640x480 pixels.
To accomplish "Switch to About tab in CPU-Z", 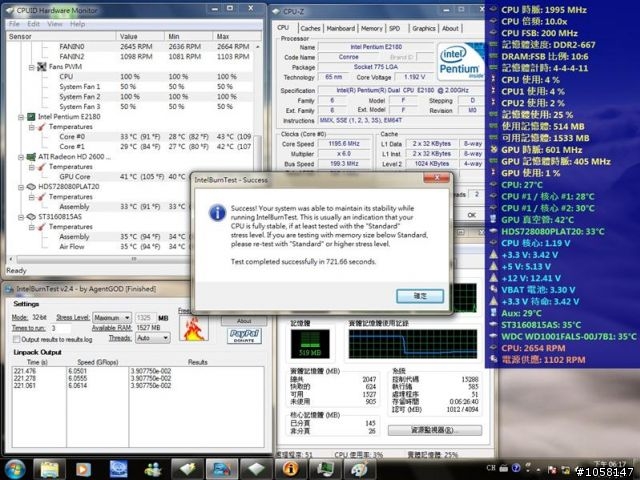I will 450,28.
